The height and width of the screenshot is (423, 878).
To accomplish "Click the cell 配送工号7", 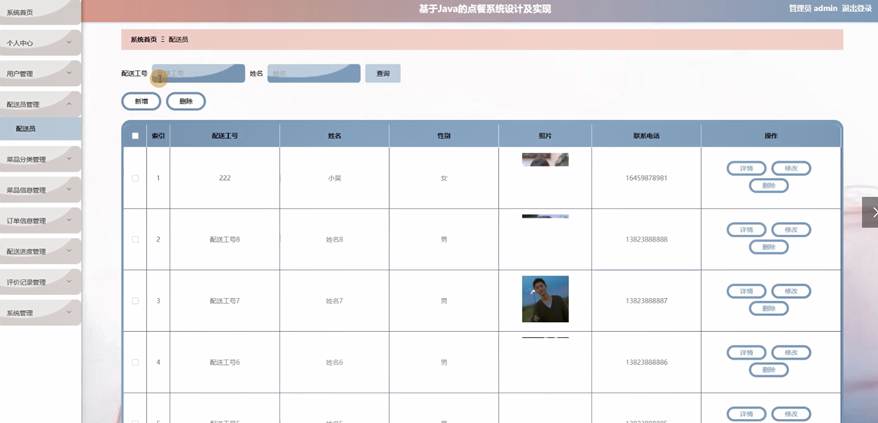I will click(x=225, y=301).
